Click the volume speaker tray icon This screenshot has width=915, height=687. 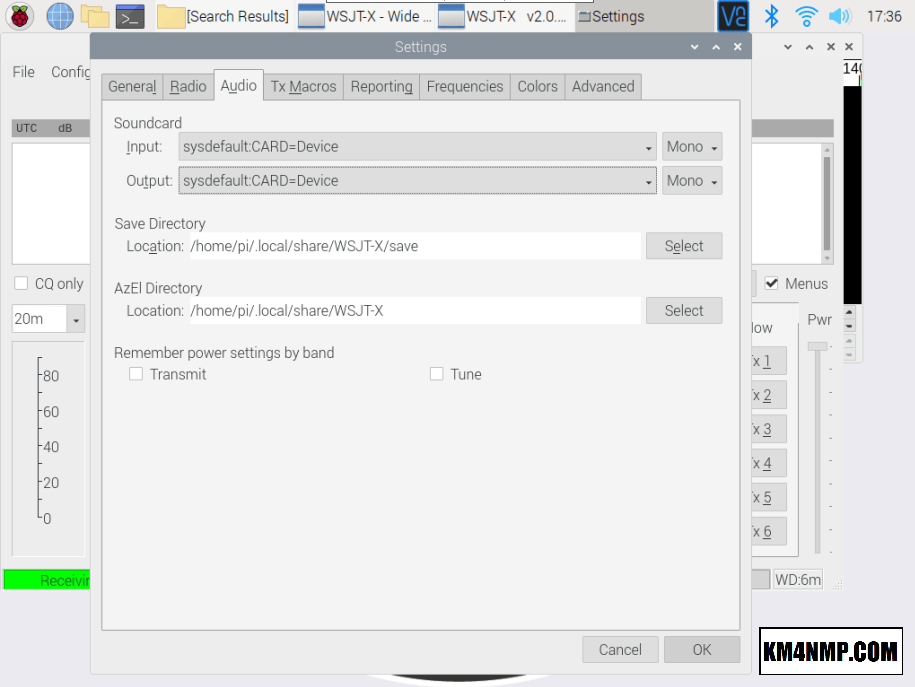point(839,16)
